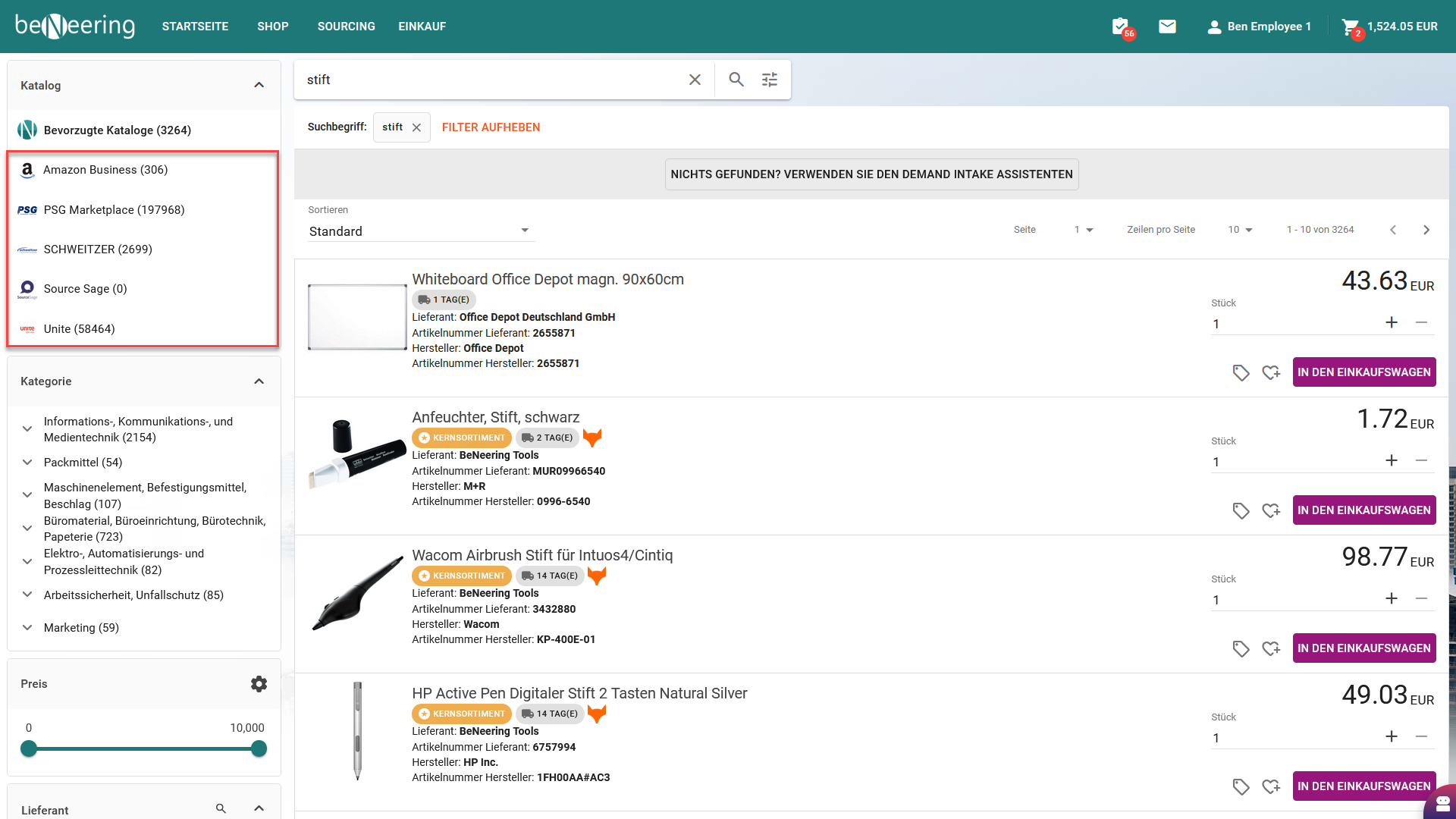The image size is (1456, 819).
Task: Add Whiteboard to favorites heart icon
Action: click(x=1270, y=372)
